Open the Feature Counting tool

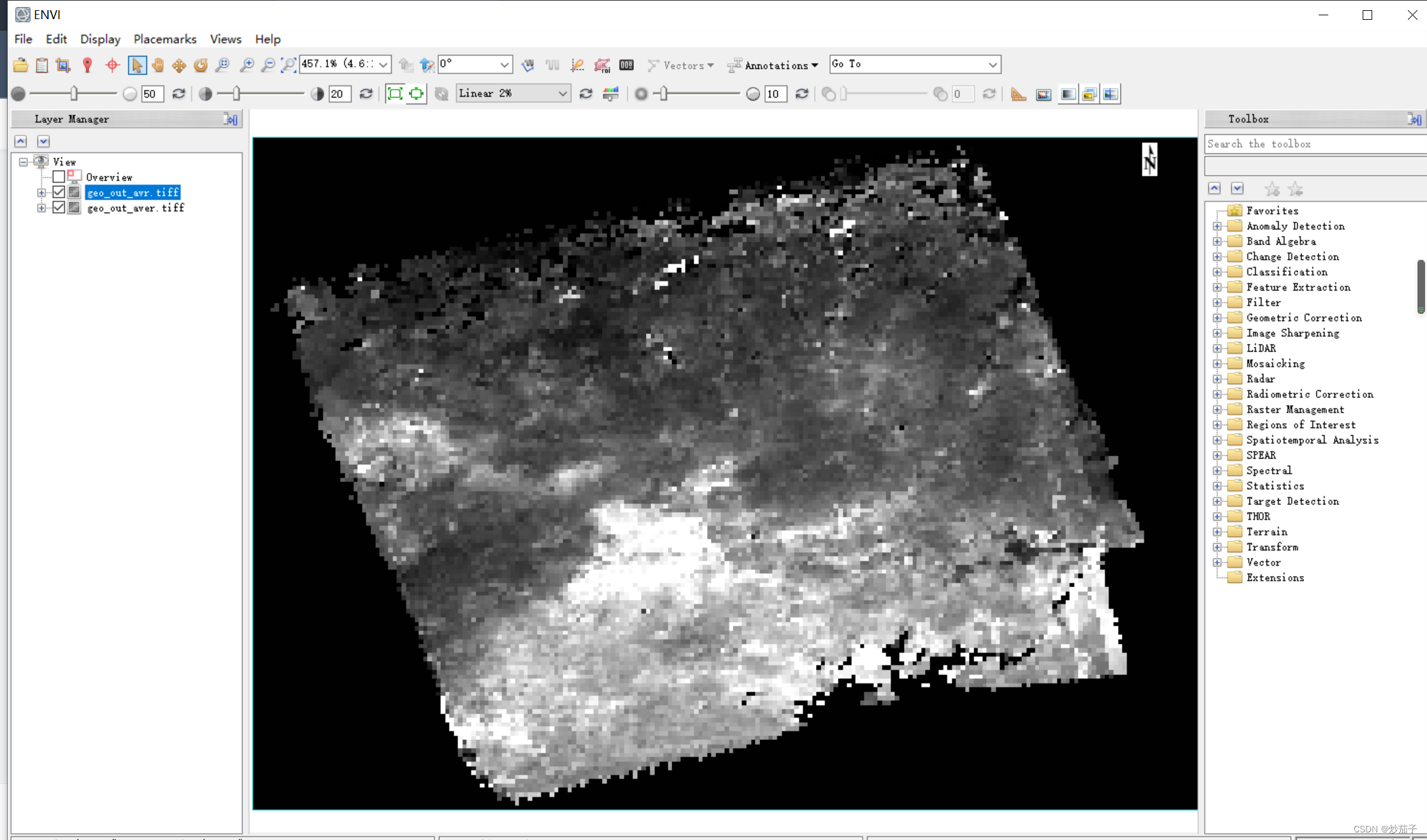coord(627,65)
